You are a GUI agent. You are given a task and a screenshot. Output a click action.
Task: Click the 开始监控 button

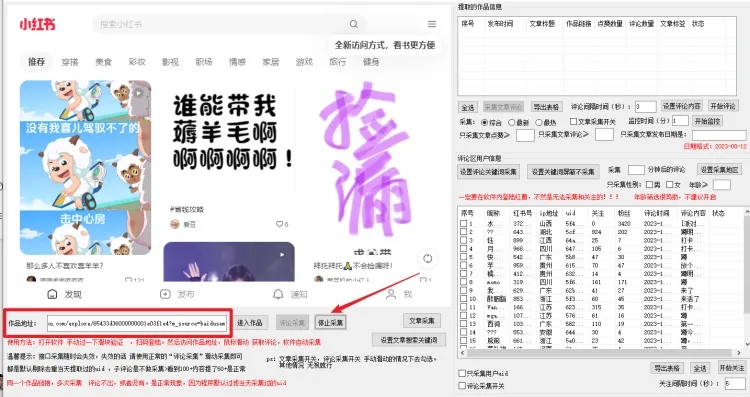point(707,121)
